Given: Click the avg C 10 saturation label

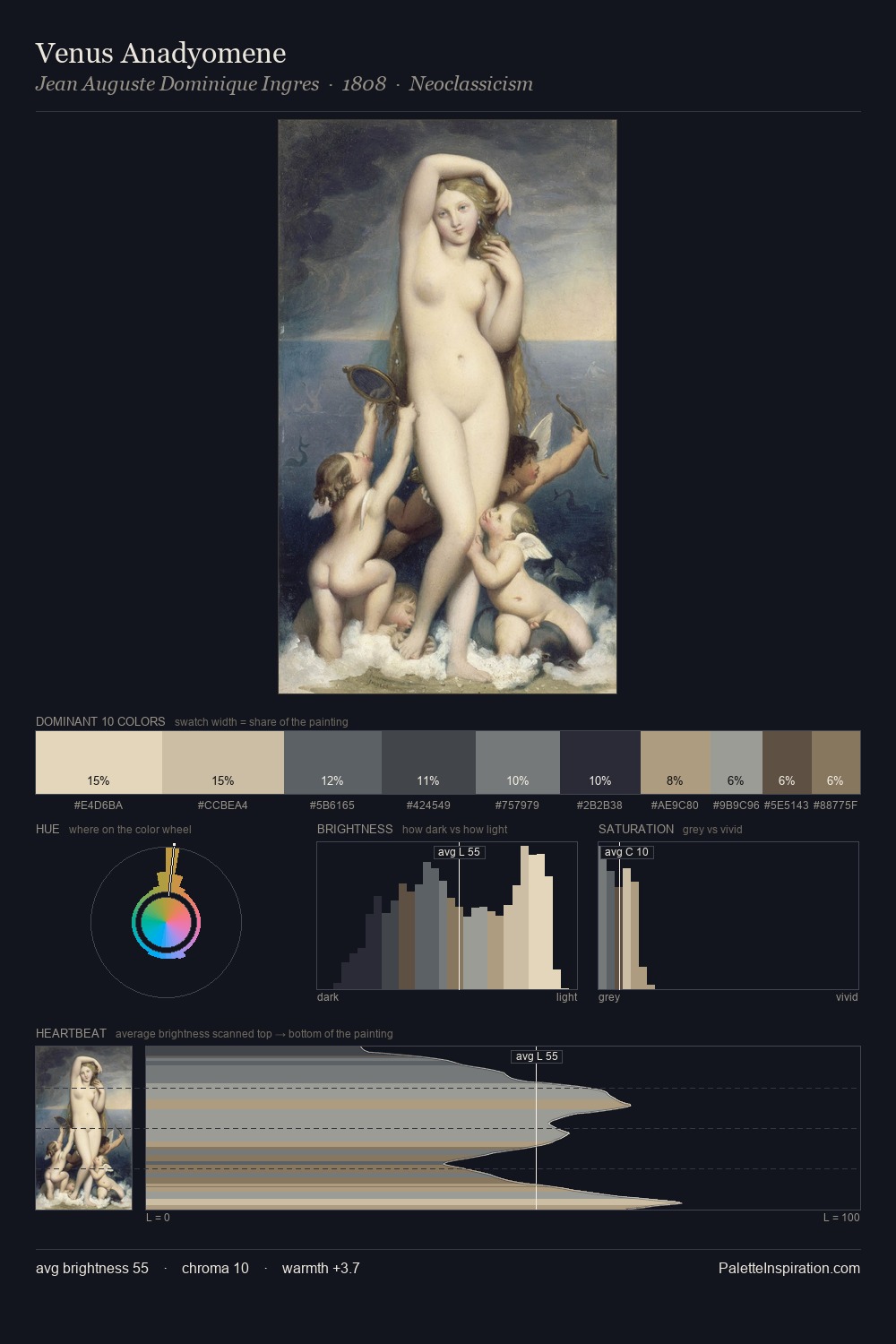Looking at the screenshot, I should click(626, 852).
